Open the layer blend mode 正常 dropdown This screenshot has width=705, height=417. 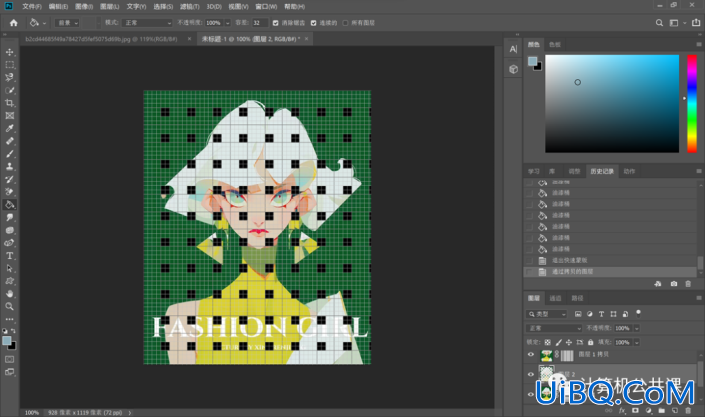click(554, 328)
